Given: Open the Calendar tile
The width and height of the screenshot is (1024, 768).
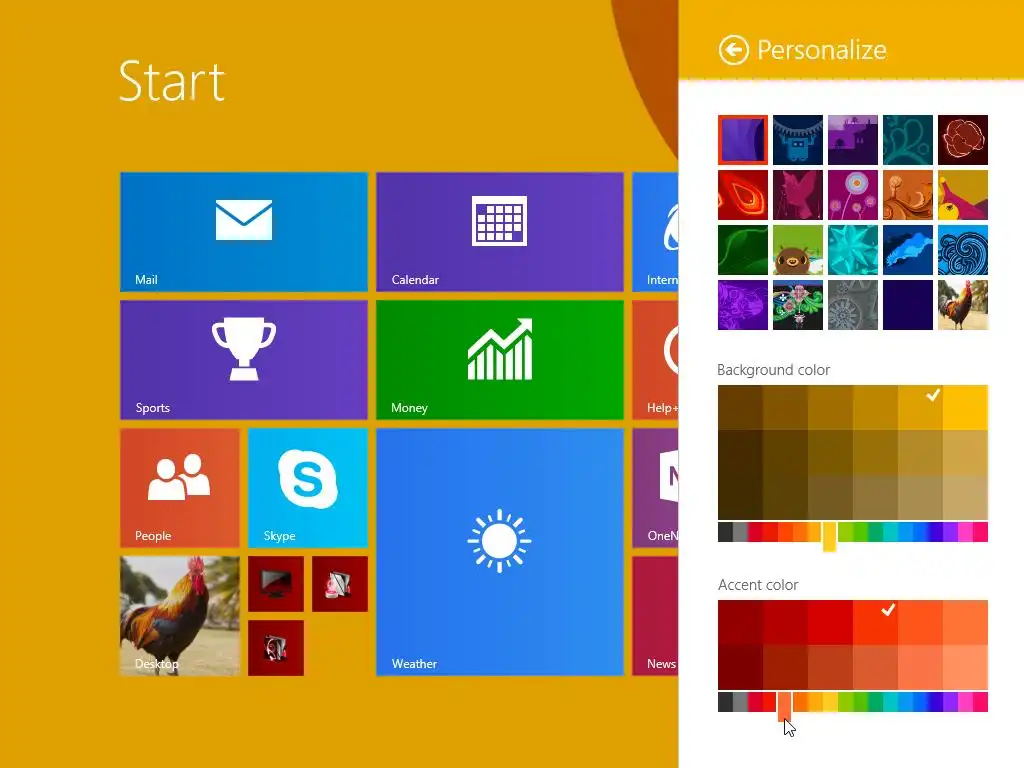Looking at the screenshot, I should (500, 232).
